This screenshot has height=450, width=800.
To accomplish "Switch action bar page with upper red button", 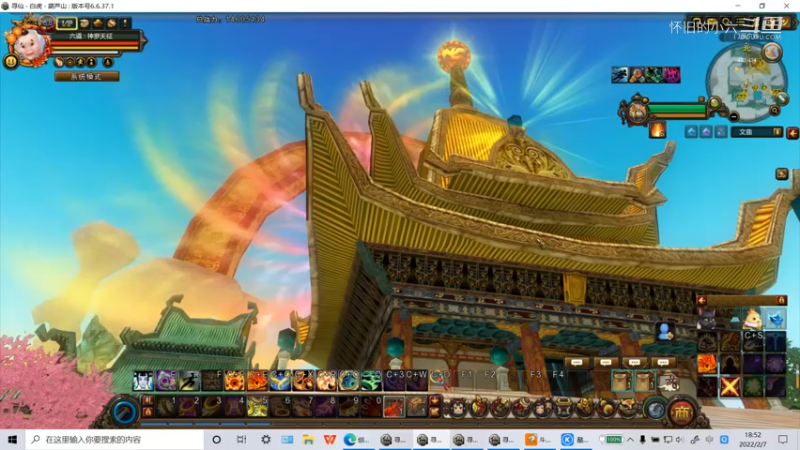I will [147, 401].
